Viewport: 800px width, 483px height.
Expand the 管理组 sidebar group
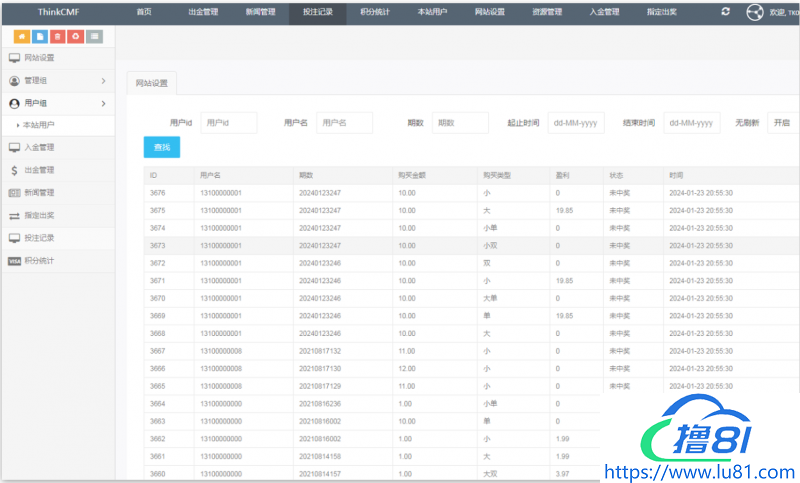[58, 80]
